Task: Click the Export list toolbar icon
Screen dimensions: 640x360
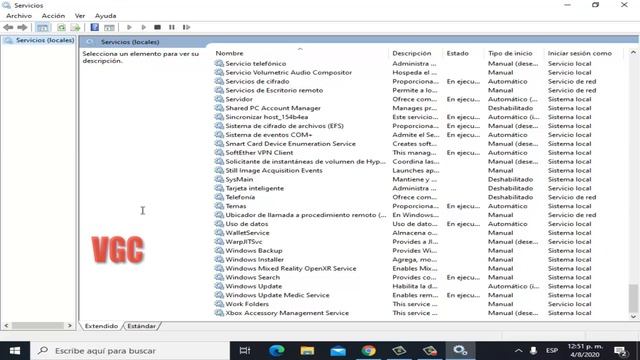Action: click(76, 27)
